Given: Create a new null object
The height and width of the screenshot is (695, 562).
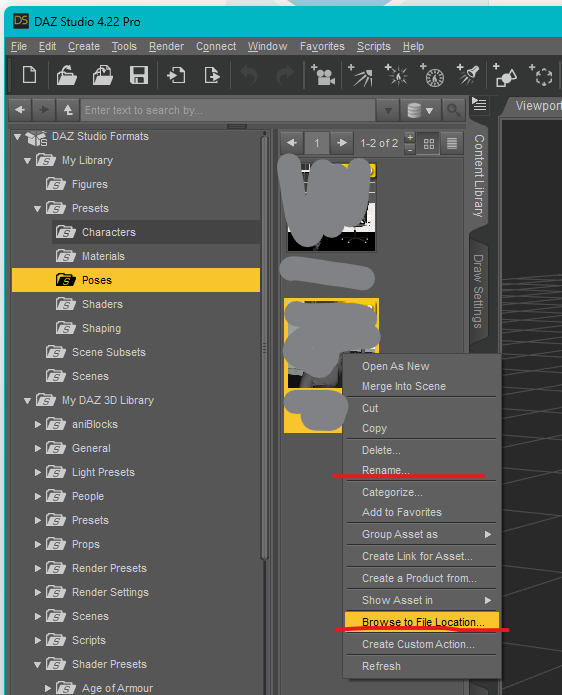Looking at the screenshot, I should [541, 74].
